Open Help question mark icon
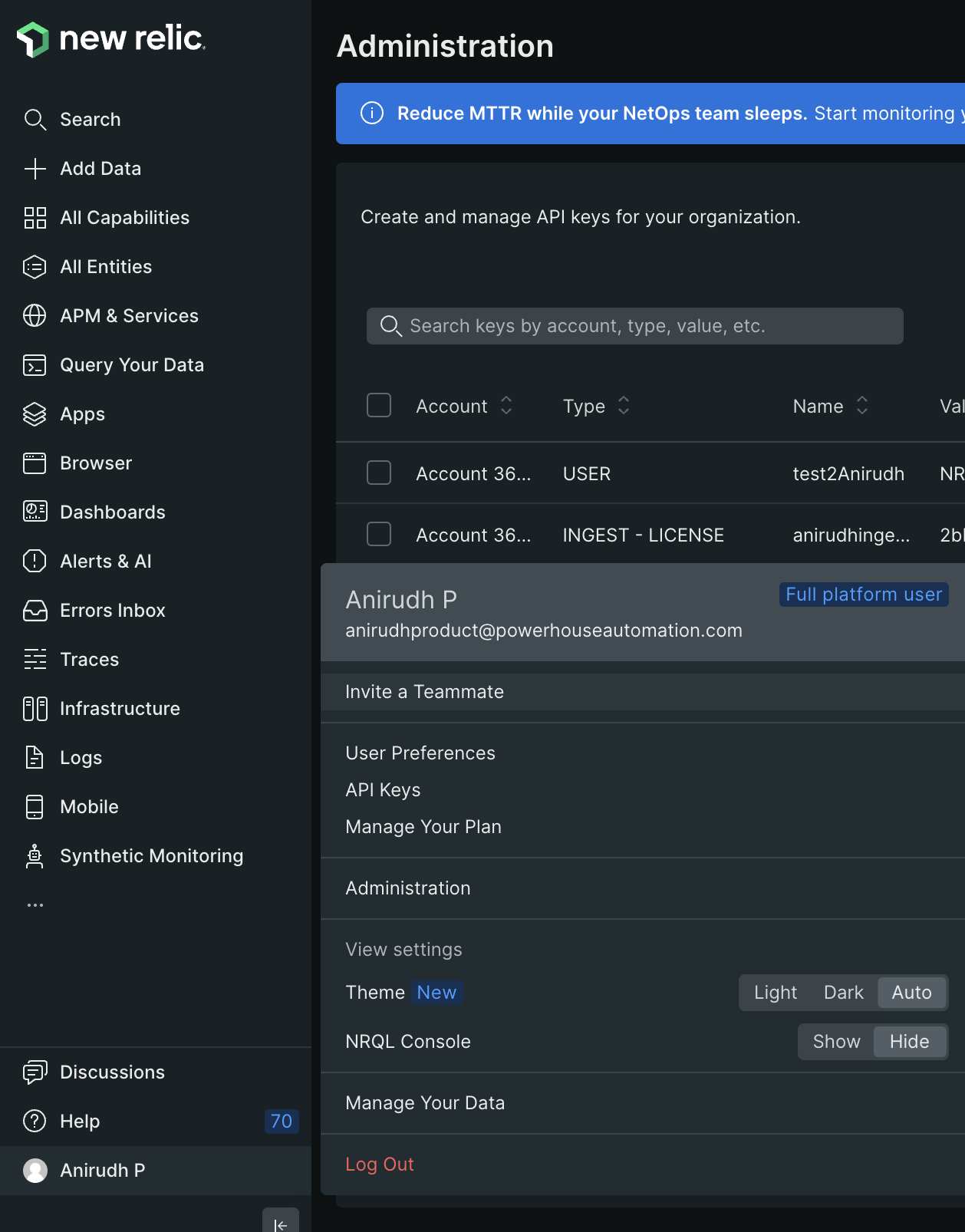965x1232 pixels. (35, 1122)
